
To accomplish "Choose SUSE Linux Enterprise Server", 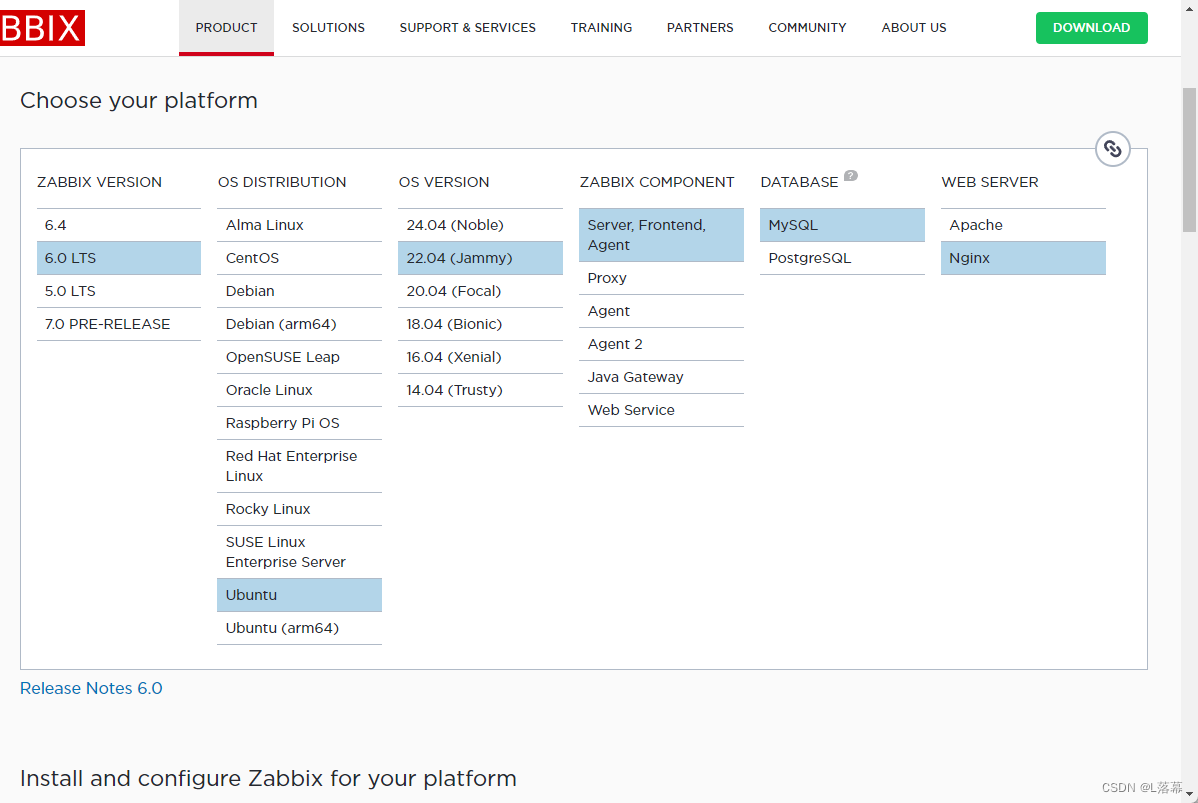I will pos(300,552).
